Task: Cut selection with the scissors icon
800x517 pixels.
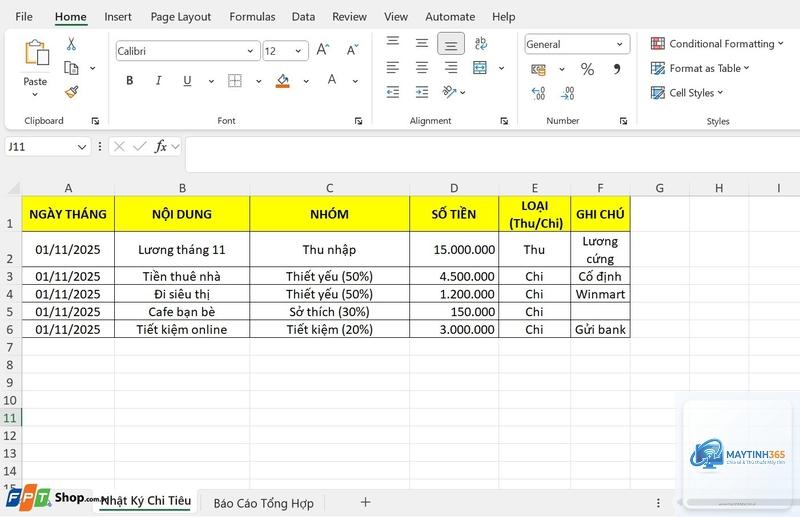Action: [x=71, y=44]
